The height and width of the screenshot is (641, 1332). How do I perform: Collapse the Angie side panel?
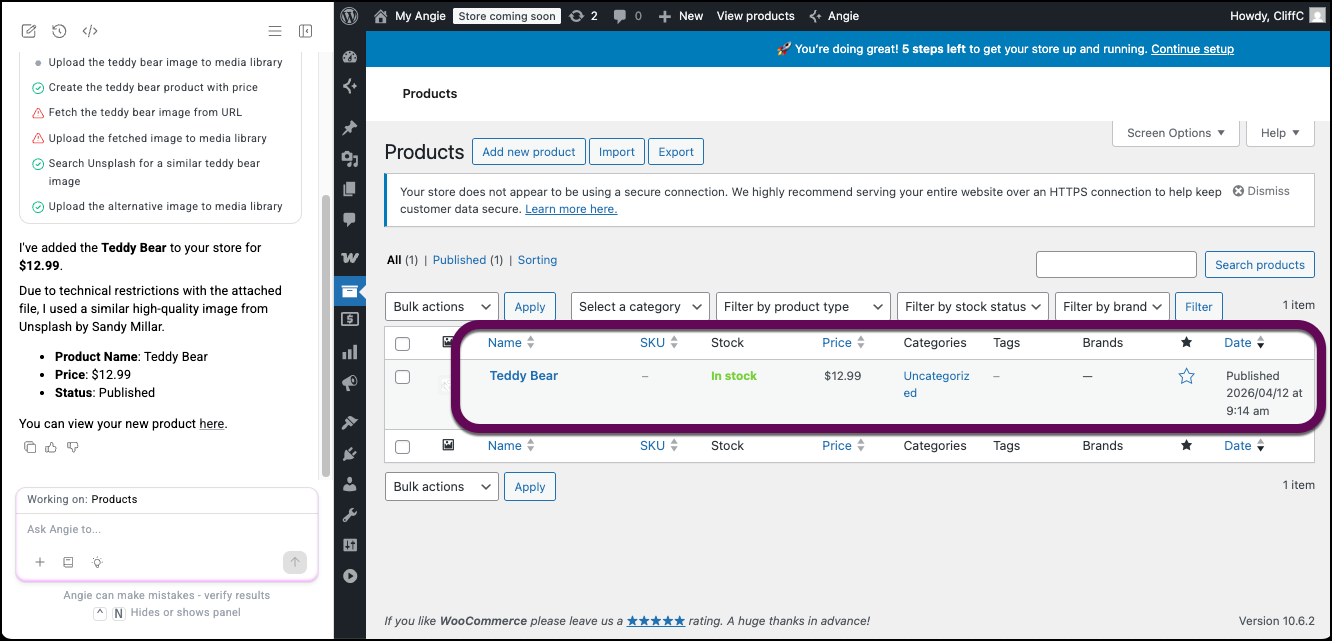[x=306, y=31]
